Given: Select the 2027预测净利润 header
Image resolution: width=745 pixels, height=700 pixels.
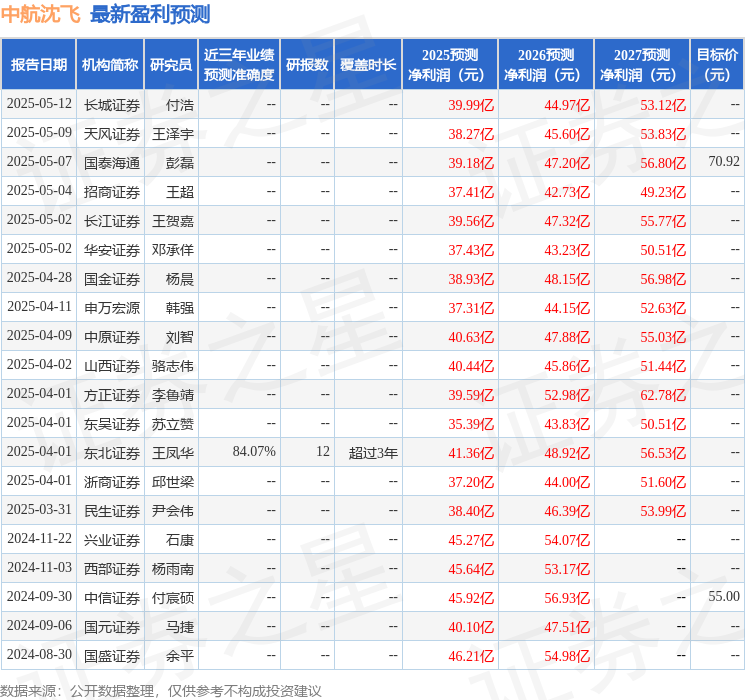Looking at the screenshot, I should tap(642, 65).
